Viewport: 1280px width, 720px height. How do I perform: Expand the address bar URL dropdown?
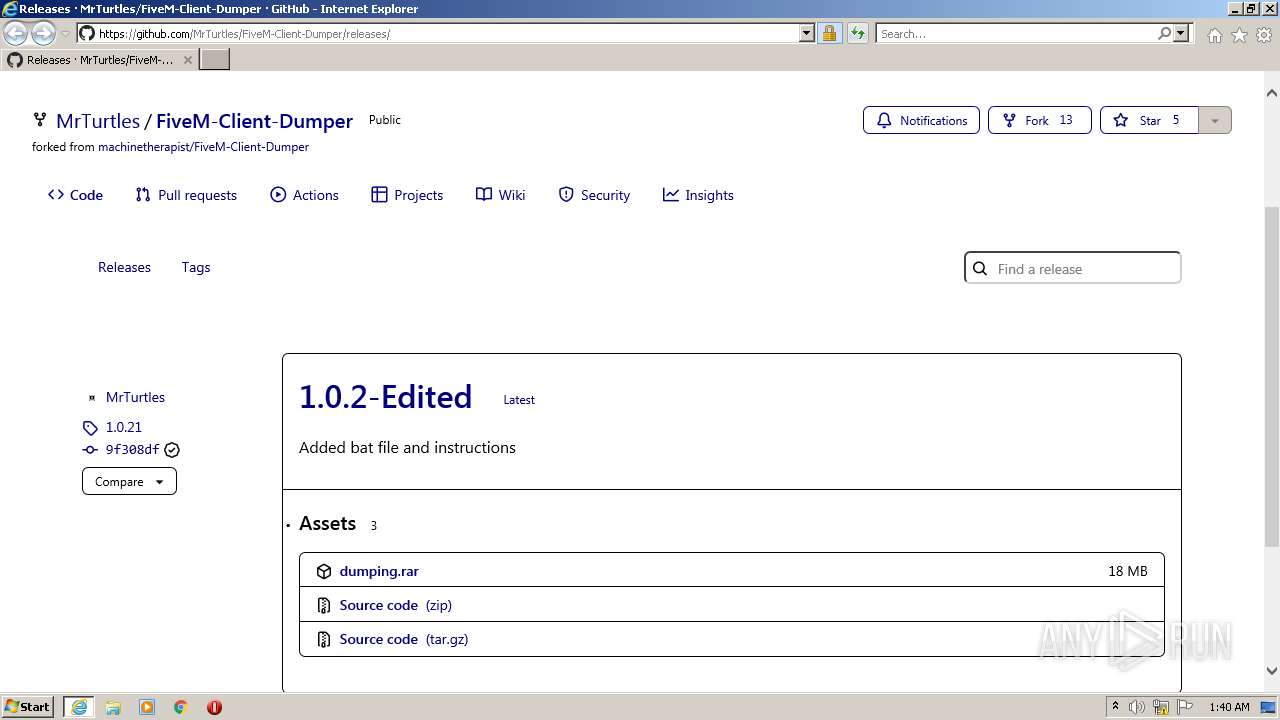point(807,33)
